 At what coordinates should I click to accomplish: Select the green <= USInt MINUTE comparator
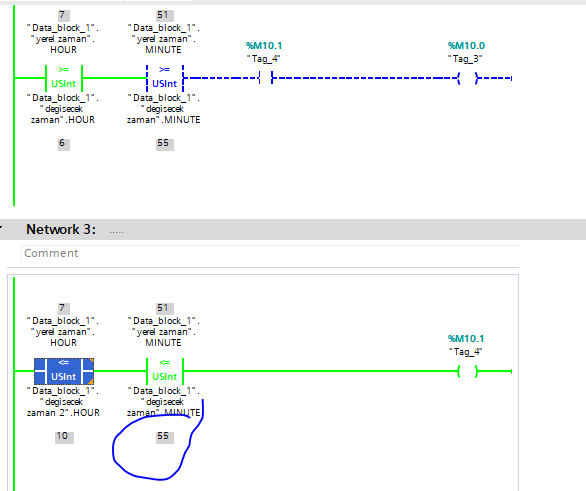point(164,371)
